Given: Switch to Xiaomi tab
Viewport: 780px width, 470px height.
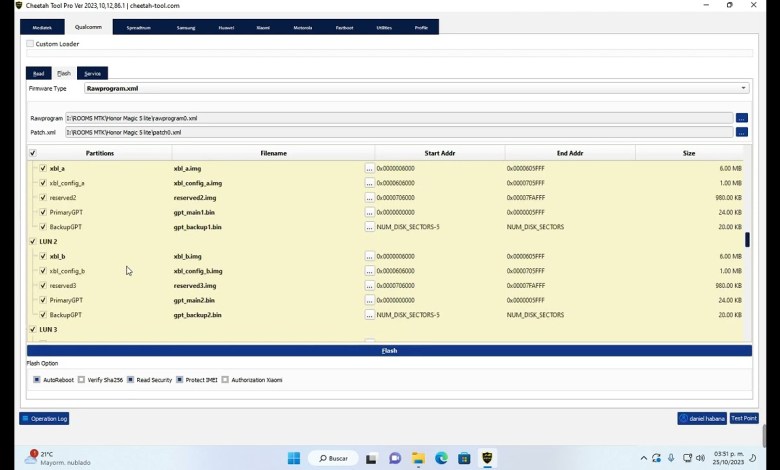Looking at the screenshot, I should point(263,27).
